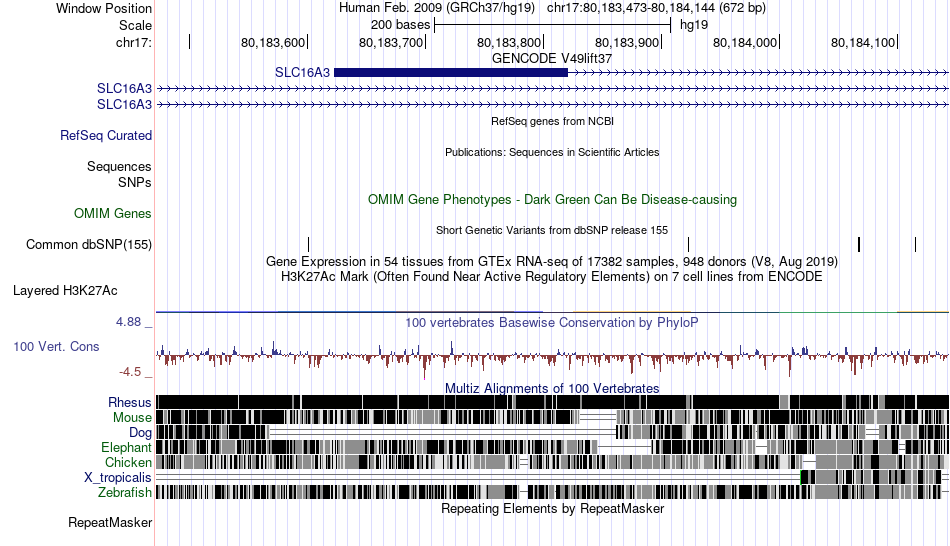The width and height of the screenshot is (950, 546).
Task: Select the Dog alignment row label
Action: (140, 432)
